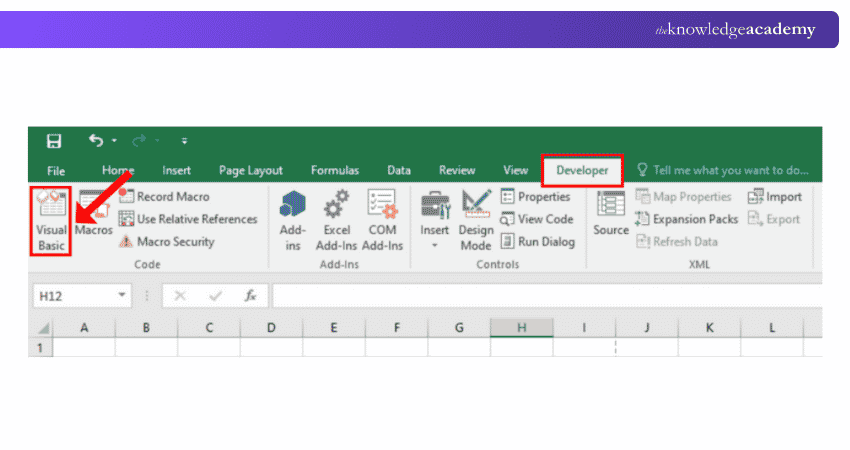The height and width of the screenshot is (450, 850).
Task: Click the Enter checkmark in formula bar
Action: click(215, 296)
